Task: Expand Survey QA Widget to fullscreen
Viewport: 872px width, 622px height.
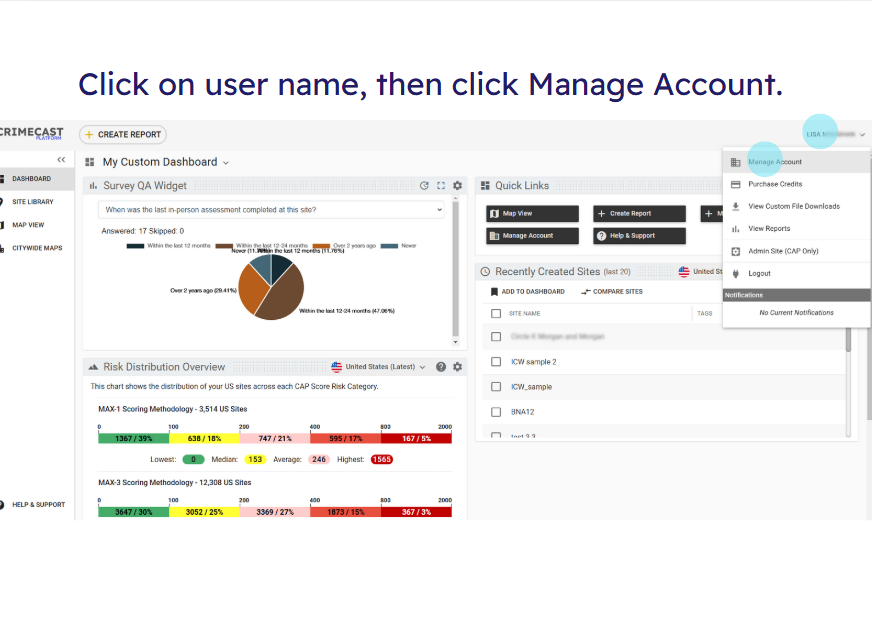Action: point(441,186)
